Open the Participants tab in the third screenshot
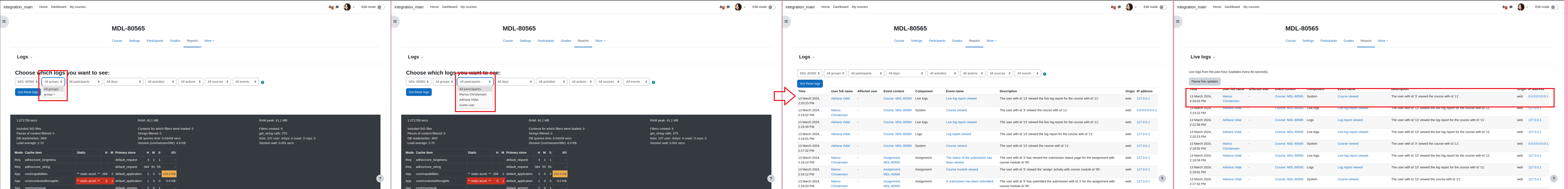The image size is (1568, 189). tap(937, 41)
